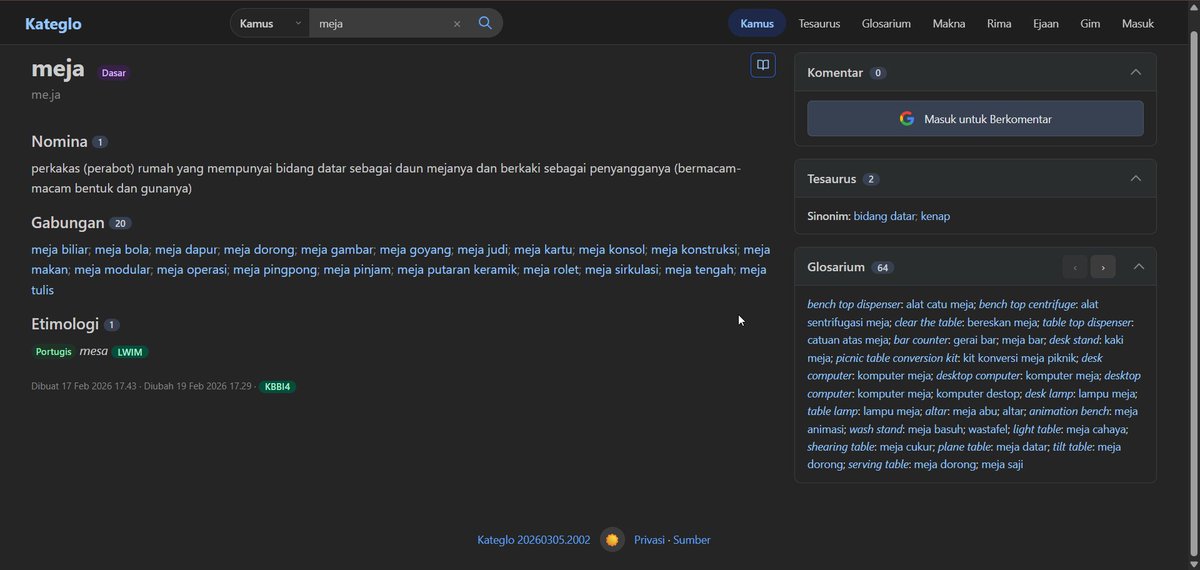The width and height of the screenshot is (1200, 570).
Task: Open glossary term wash stand
Action: click(x=875, y=429)
